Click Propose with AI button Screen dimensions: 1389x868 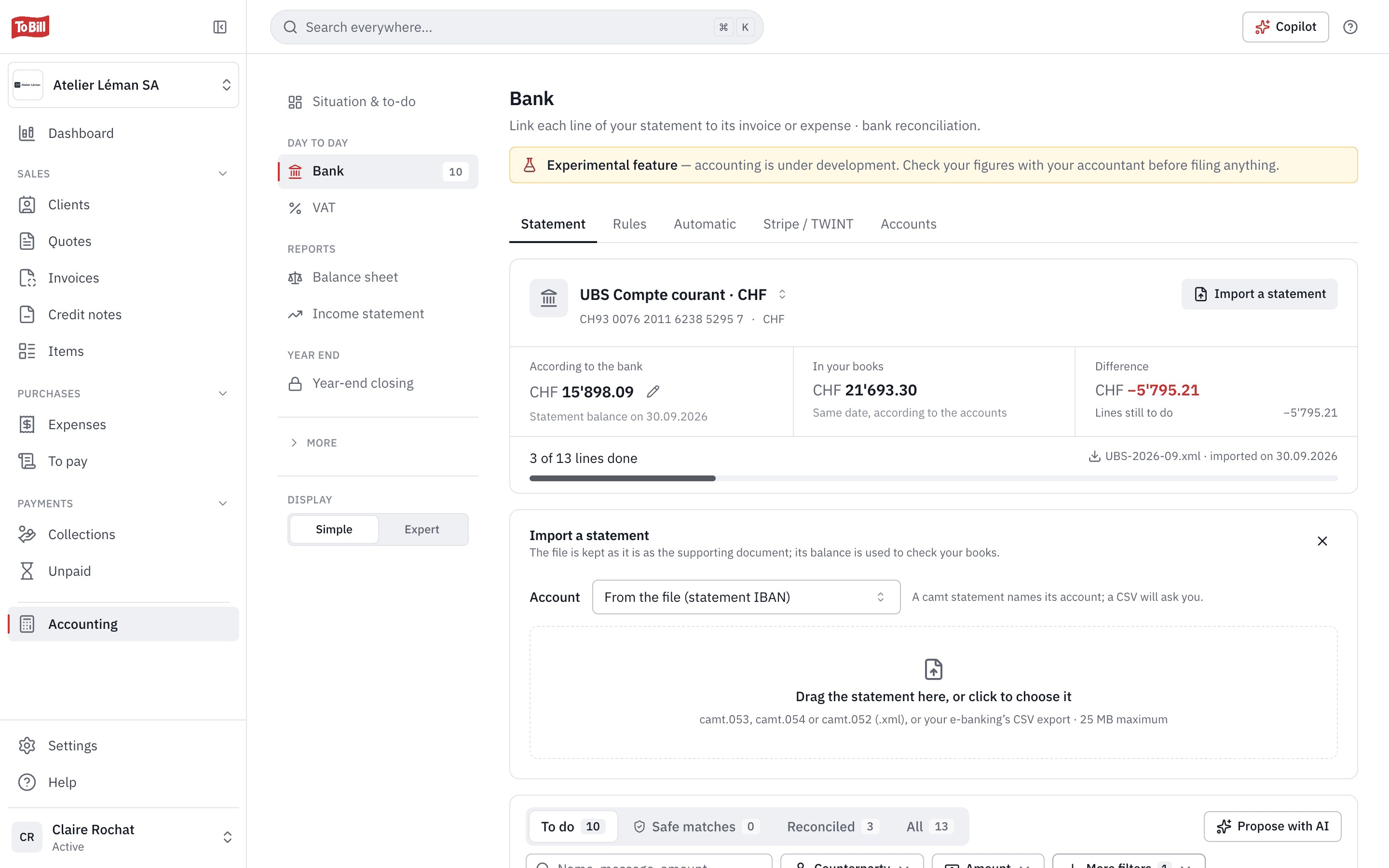tap(1272, 827)
